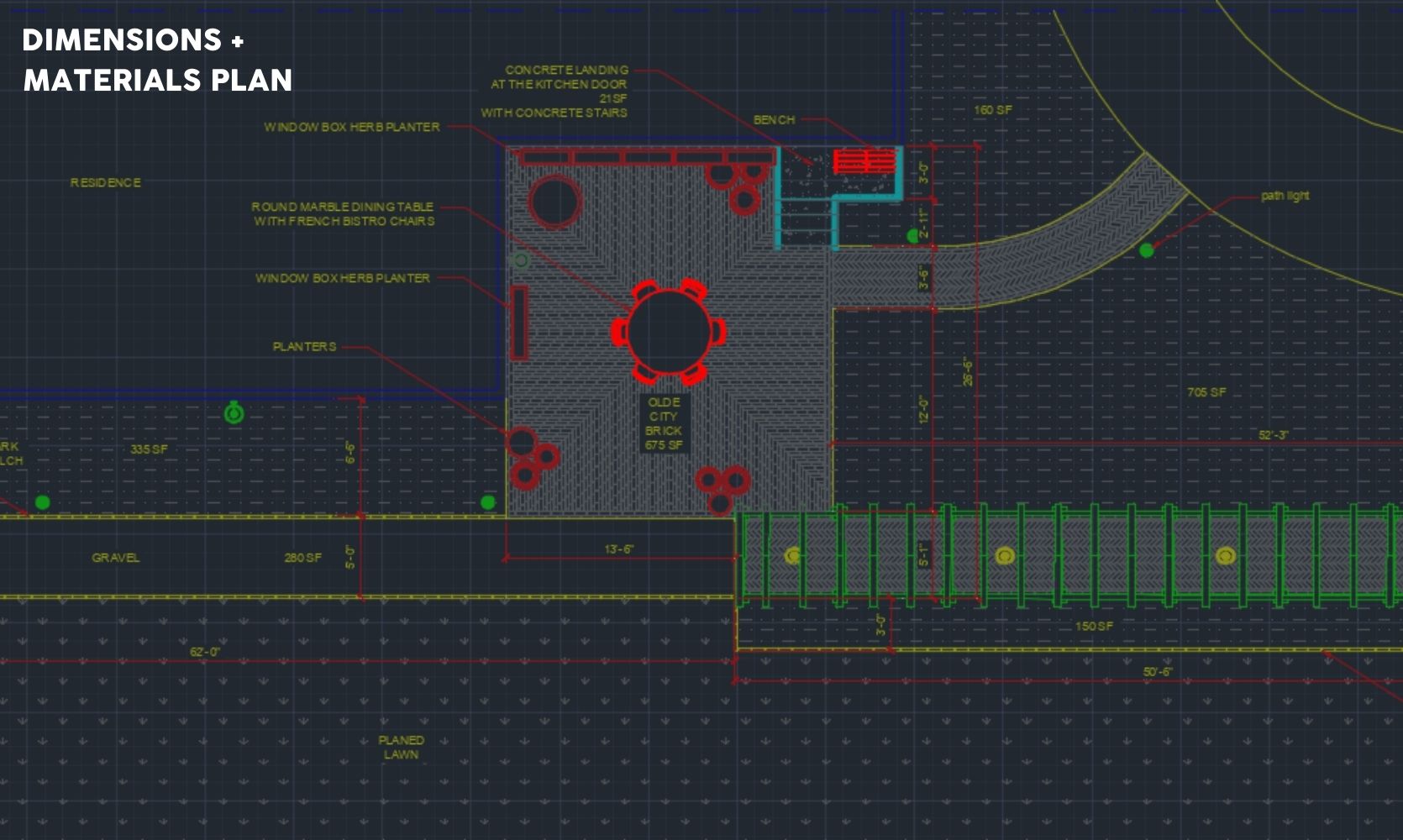Image resolution: width=1403 pixels, height=840 pixels.
Task: Click the 50'-6" dimension text
Action: click(1157, 672)
